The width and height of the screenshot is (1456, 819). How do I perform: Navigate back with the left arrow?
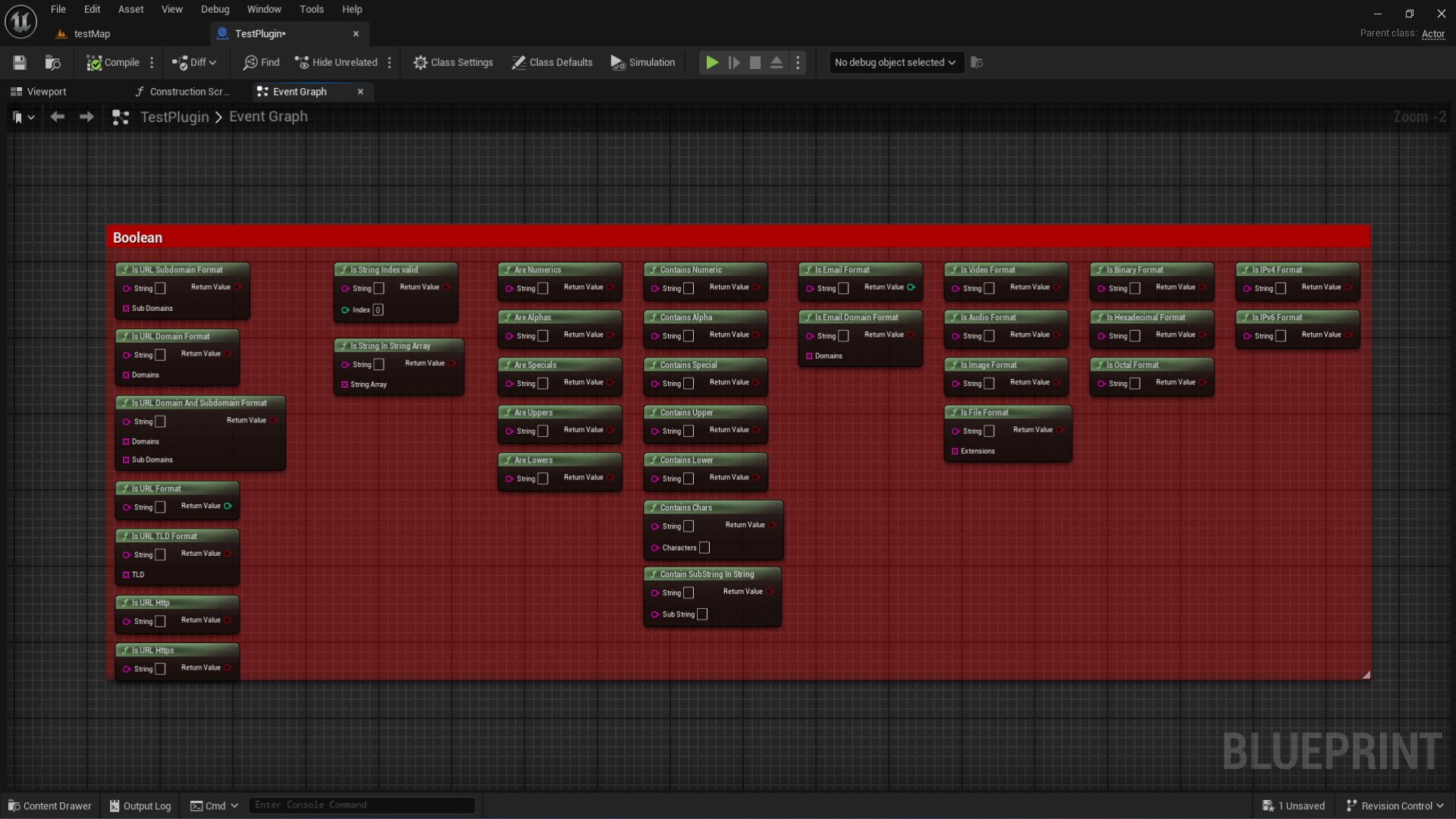[57, 117]
